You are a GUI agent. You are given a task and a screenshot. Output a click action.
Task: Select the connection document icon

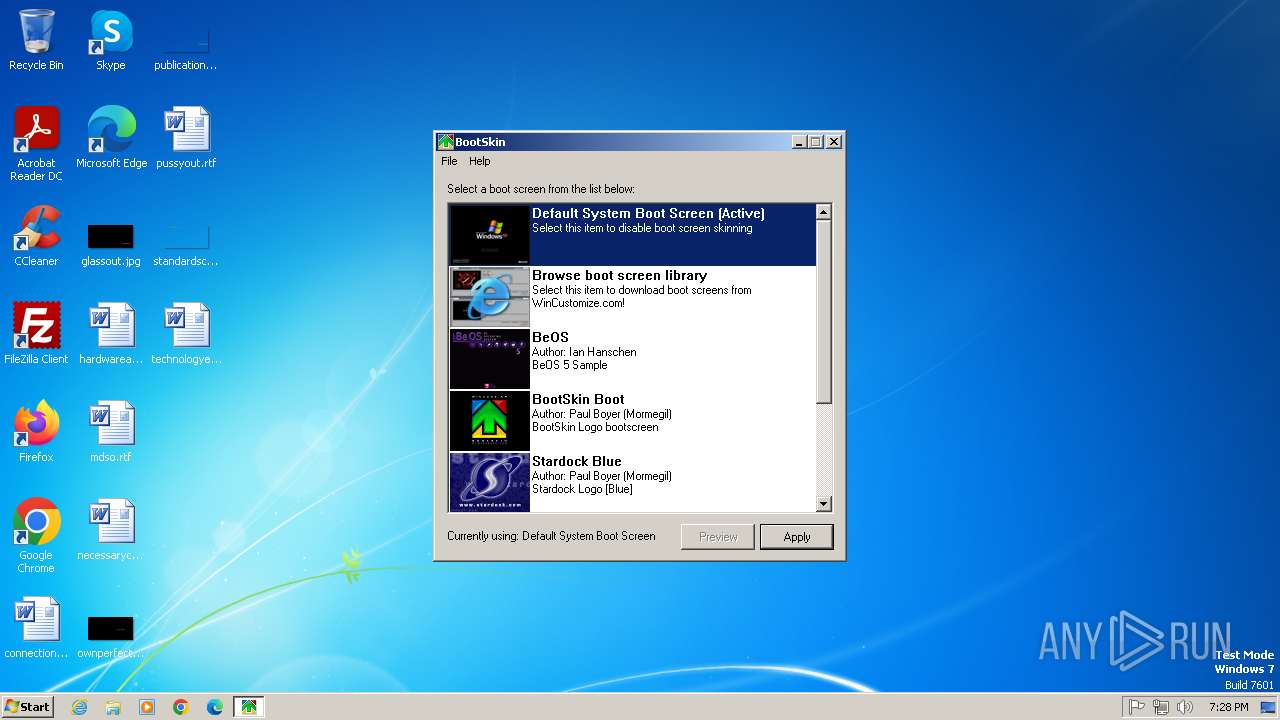tap(36, 627)
